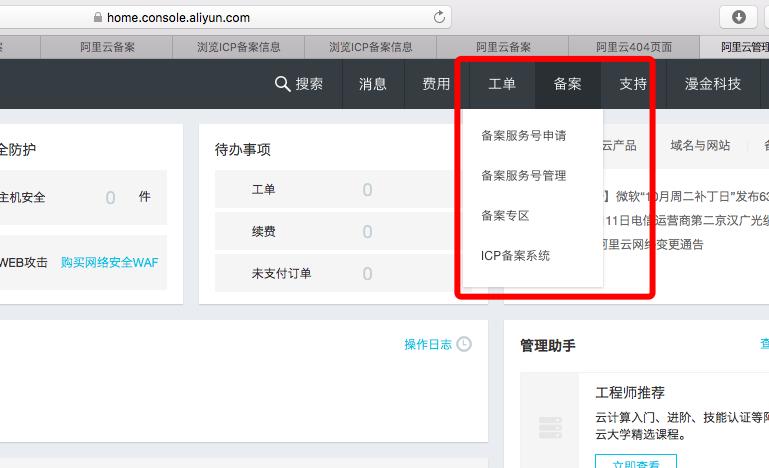769x468 pixels.
Task: Click the search magnifier icon
Action: pos(282,83)
